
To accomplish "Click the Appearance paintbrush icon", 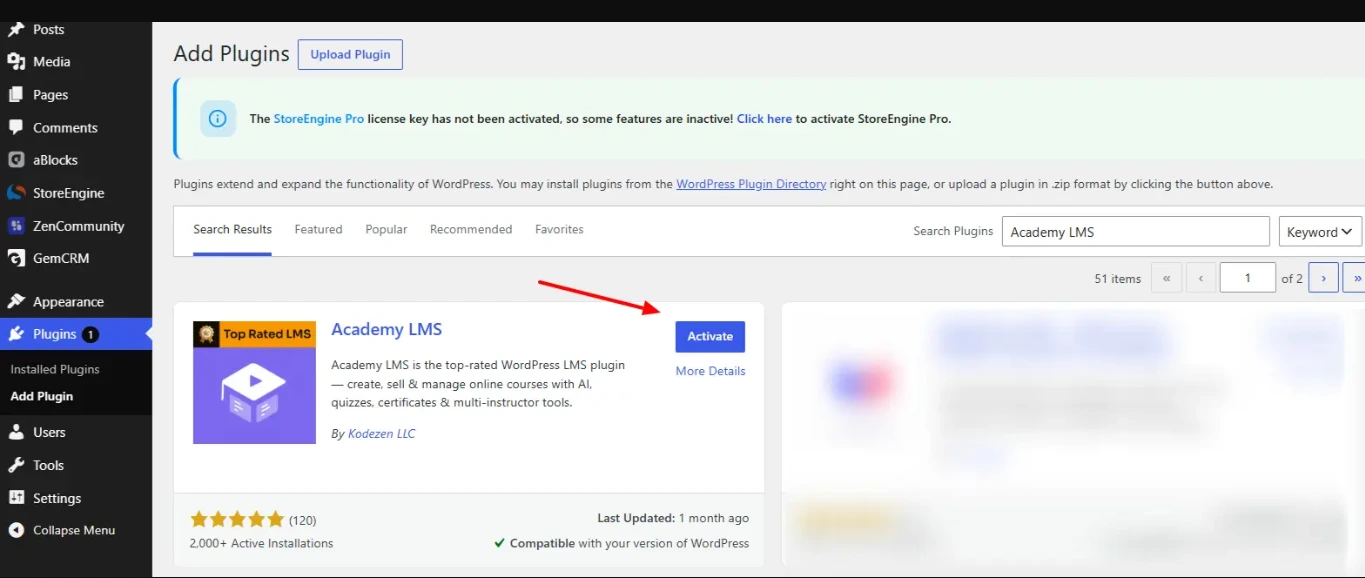I will pos(16,302).
